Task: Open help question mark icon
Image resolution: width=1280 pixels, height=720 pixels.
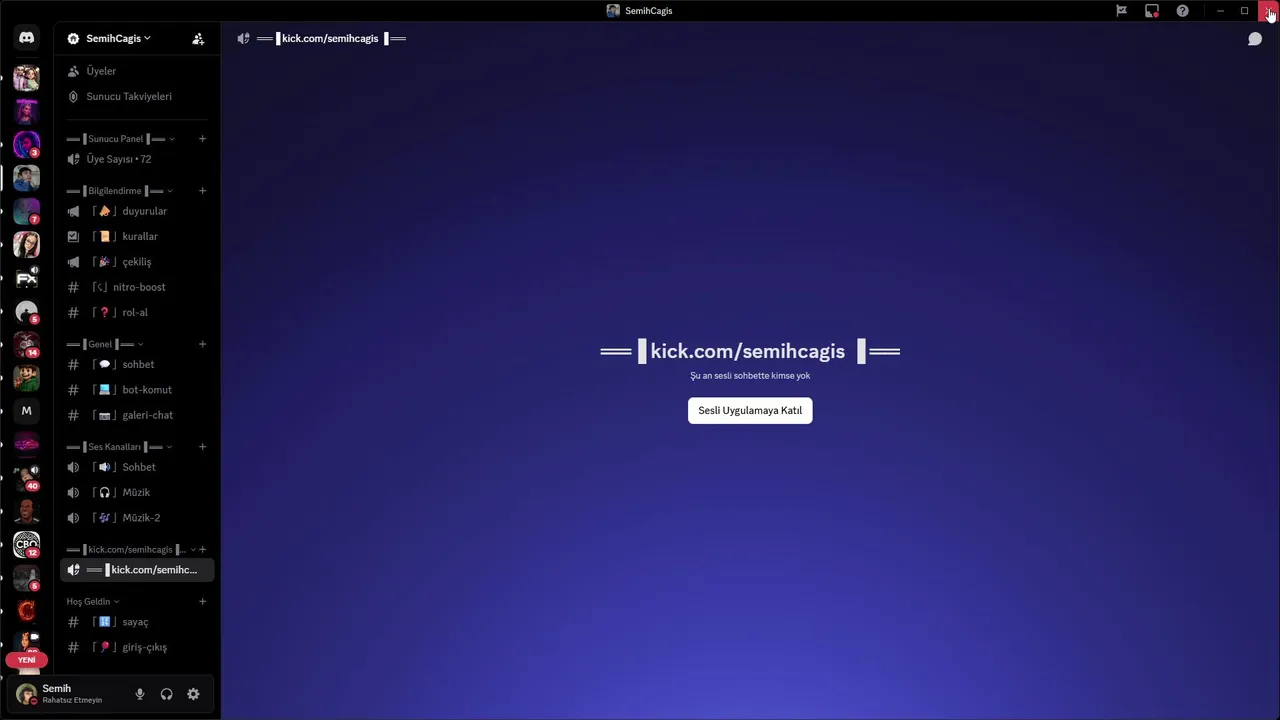Action: 1183,11
